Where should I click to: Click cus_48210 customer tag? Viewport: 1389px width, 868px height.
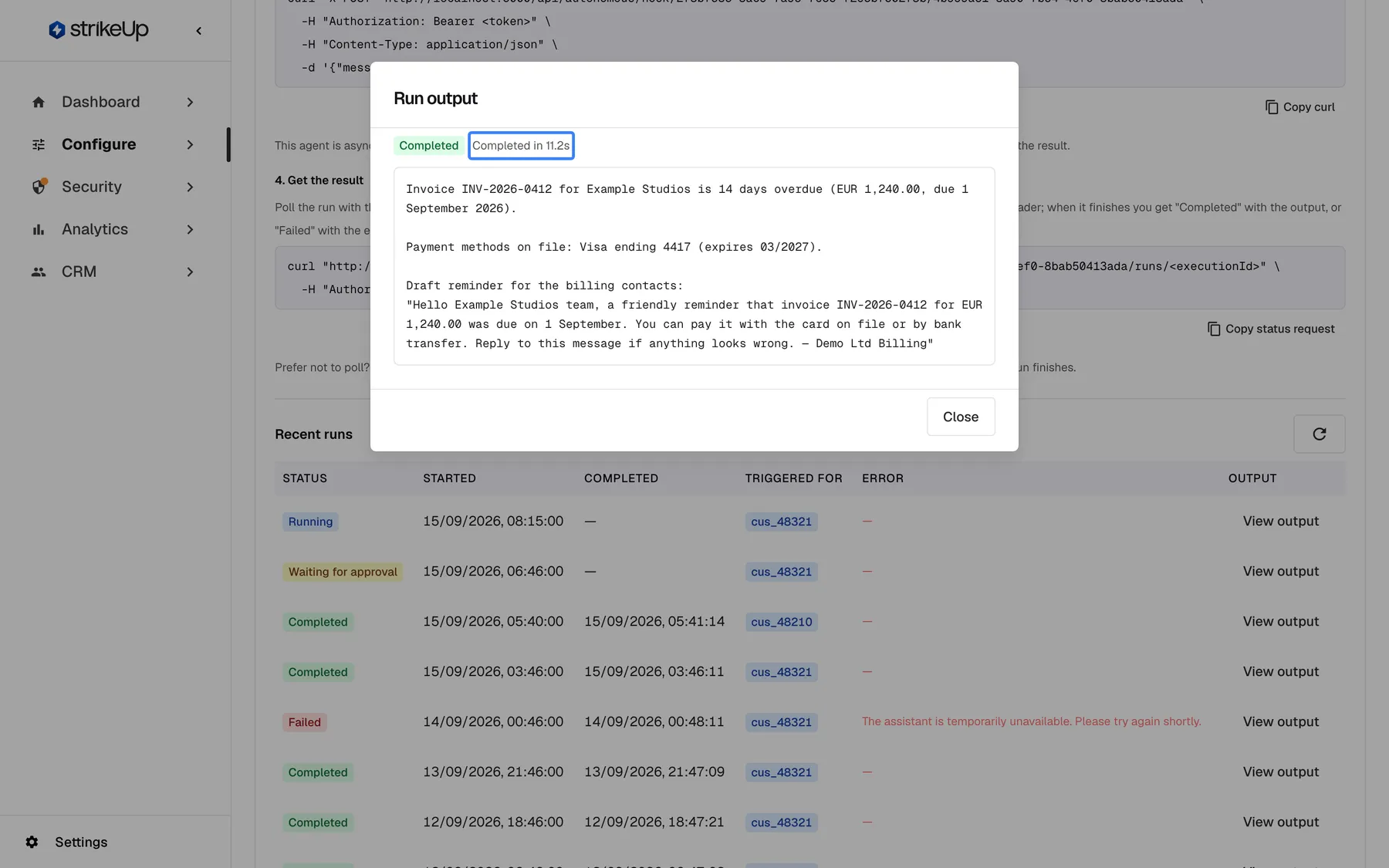[x=781, y=622]
